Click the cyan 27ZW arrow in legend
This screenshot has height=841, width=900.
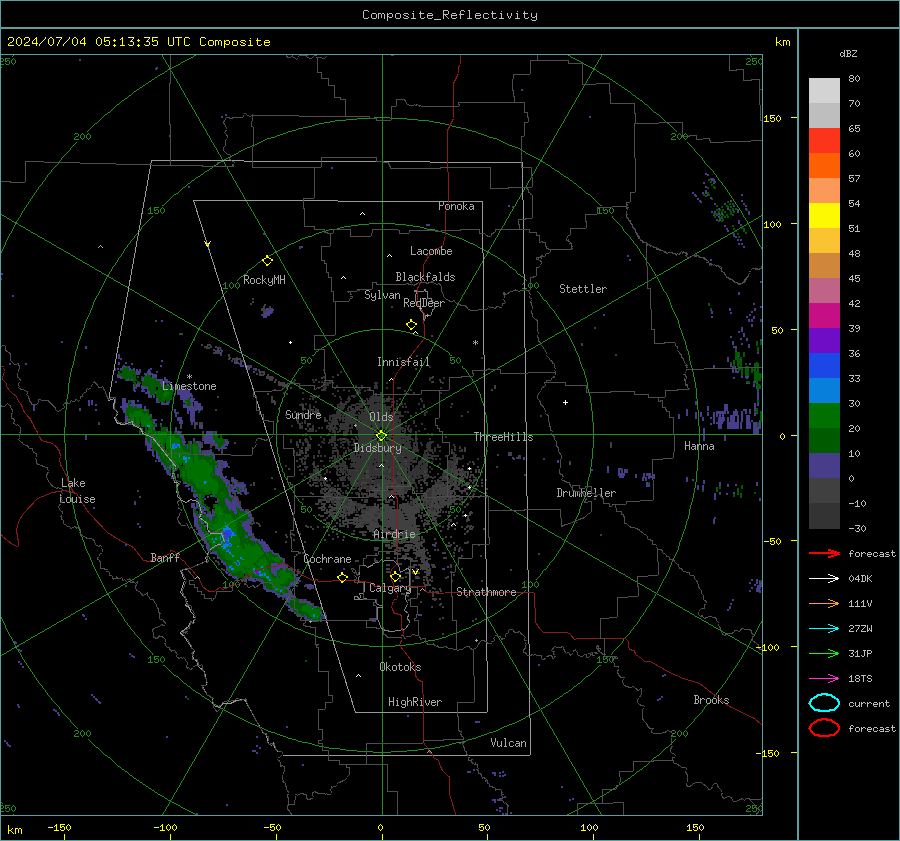[824, 629]
